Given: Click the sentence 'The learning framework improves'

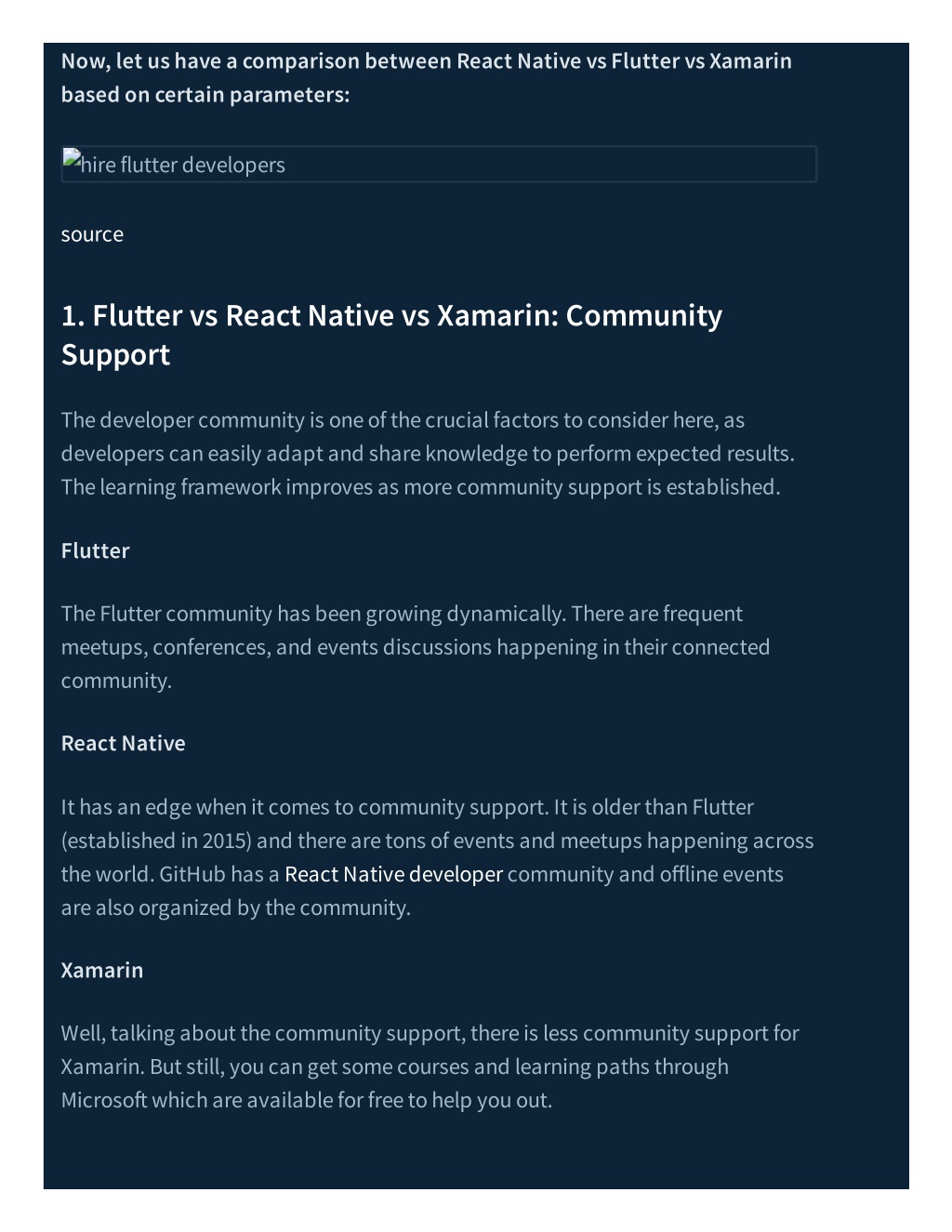Looking at the screenshot, I should coord(420,487).
